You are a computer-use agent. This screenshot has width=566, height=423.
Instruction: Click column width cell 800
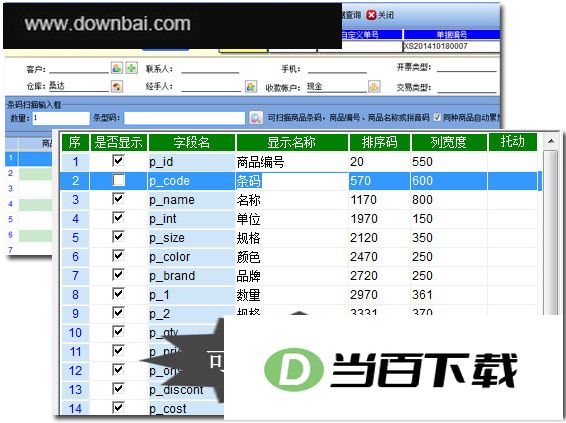point(449,200)
